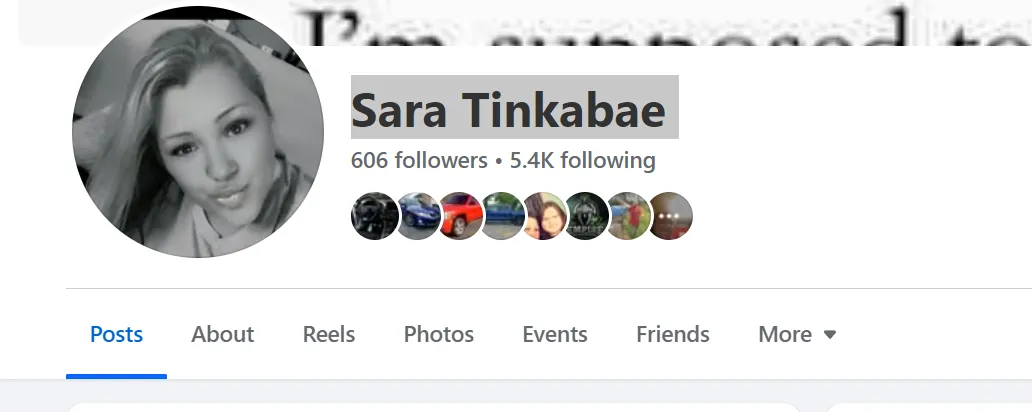Viewport: 1032px width, 412px height.
Task: Open the 5.4K following link
Action: pyautogui.click(x=582, y=161)
